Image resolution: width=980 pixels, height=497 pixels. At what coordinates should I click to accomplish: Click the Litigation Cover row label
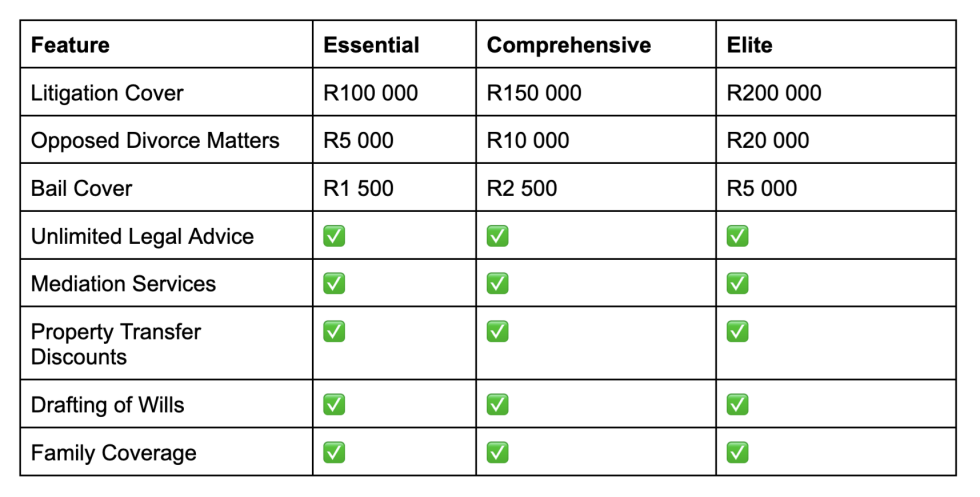point(107,93)
